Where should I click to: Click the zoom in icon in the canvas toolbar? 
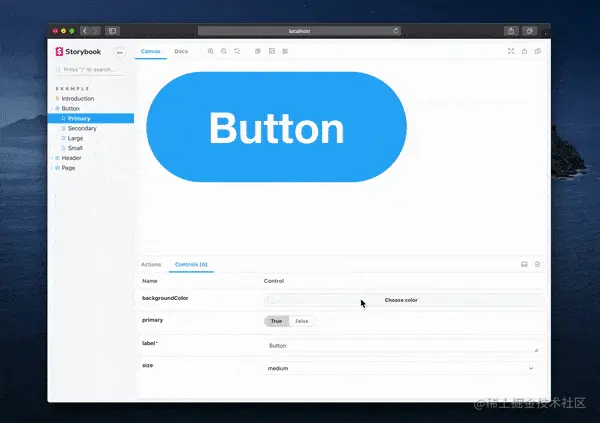tap(210, 51)
